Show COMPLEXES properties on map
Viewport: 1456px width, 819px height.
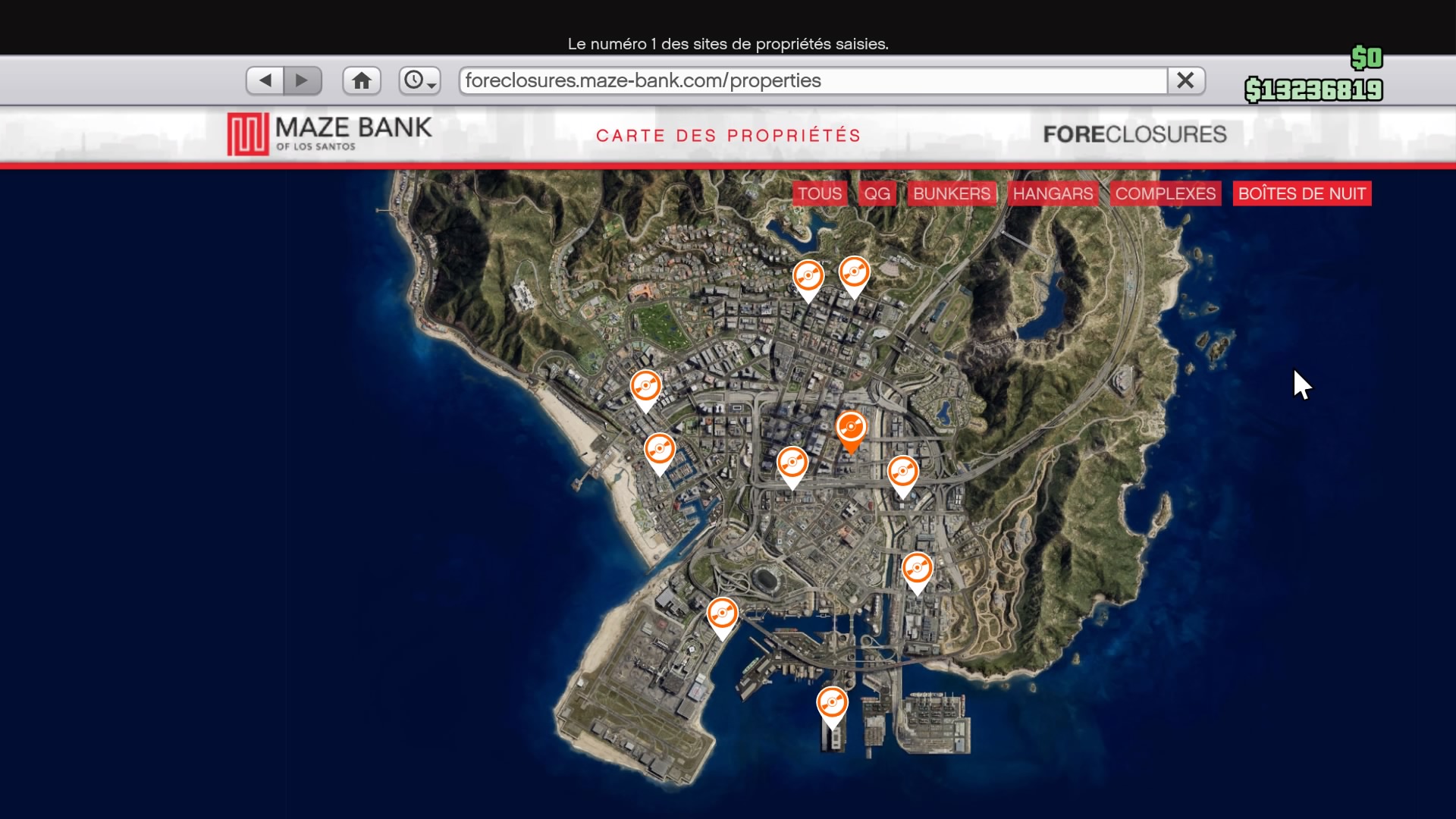pyautogui.click(x=1165, y=193)
